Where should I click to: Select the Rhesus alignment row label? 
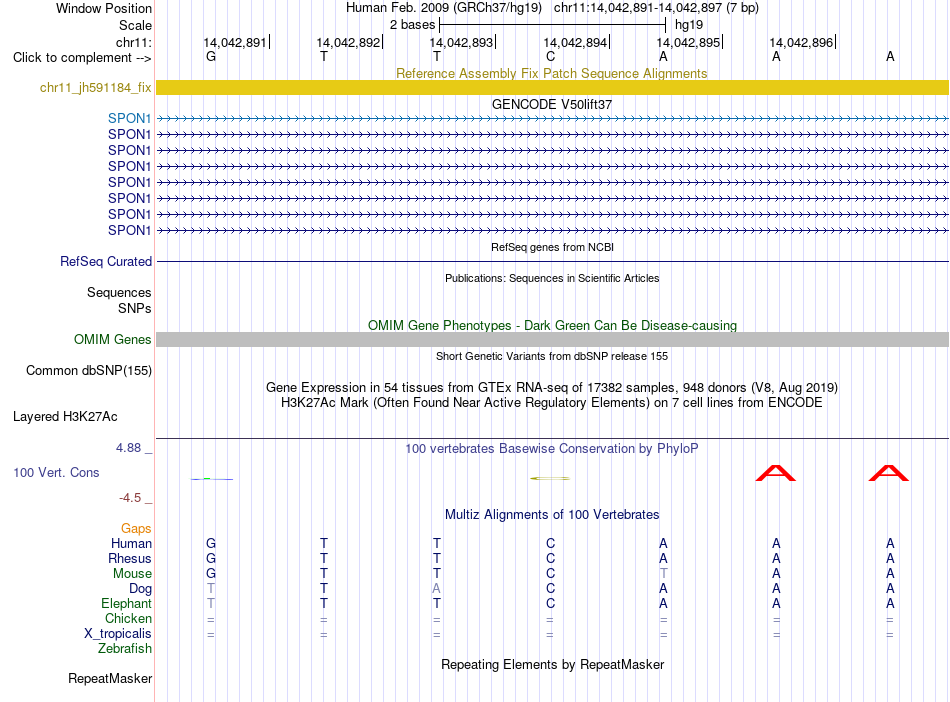click(x=130, y=558)
